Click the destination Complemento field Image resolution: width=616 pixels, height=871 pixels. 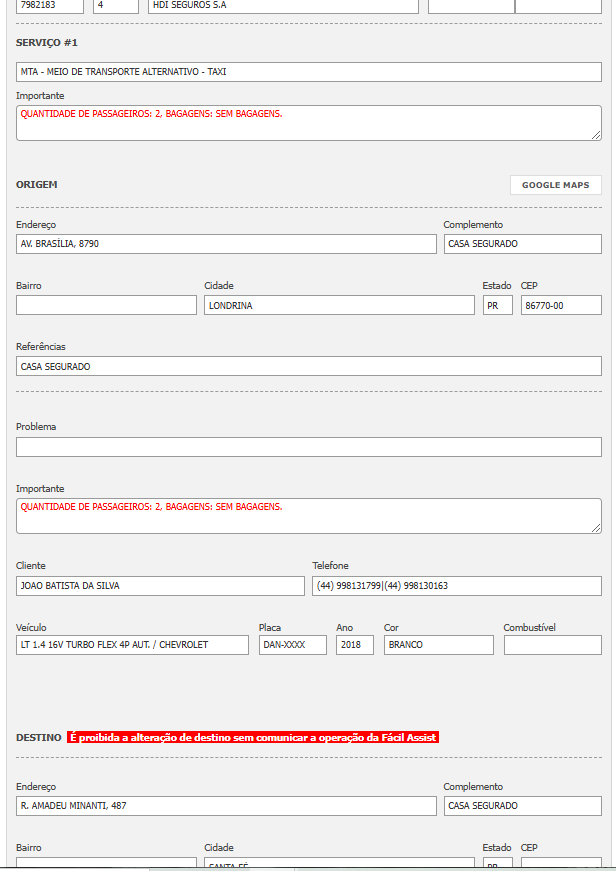pyautogui.click(x=522, y=806)
